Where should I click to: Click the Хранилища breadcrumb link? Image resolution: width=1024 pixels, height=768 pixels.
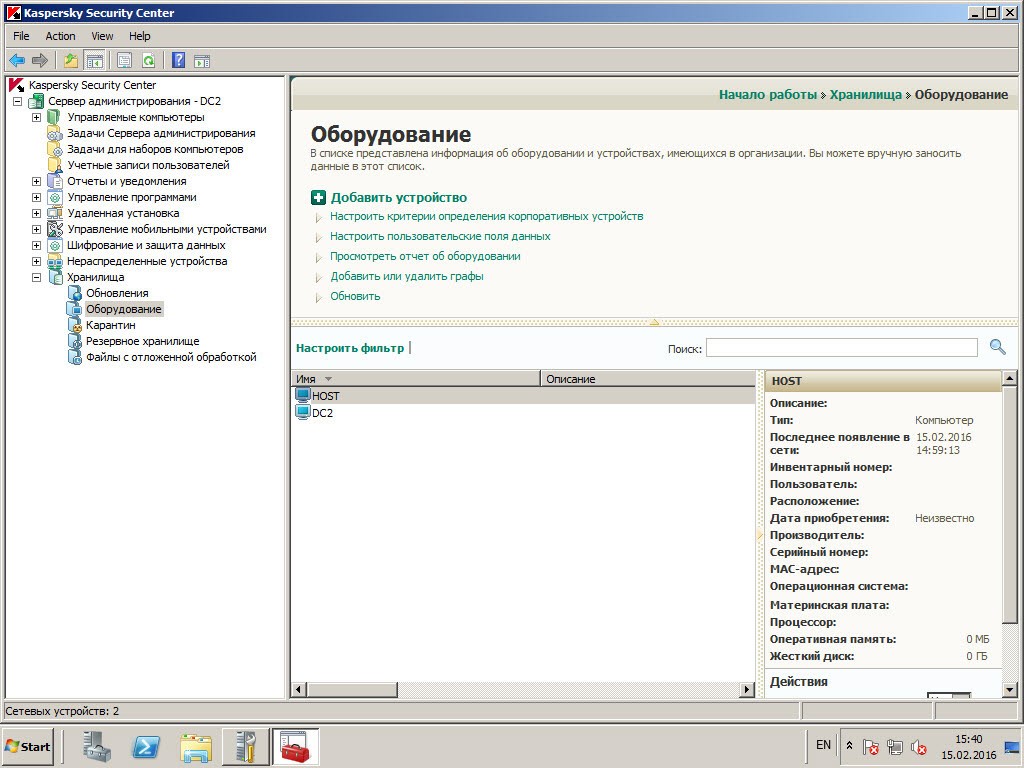click(865, 95)
